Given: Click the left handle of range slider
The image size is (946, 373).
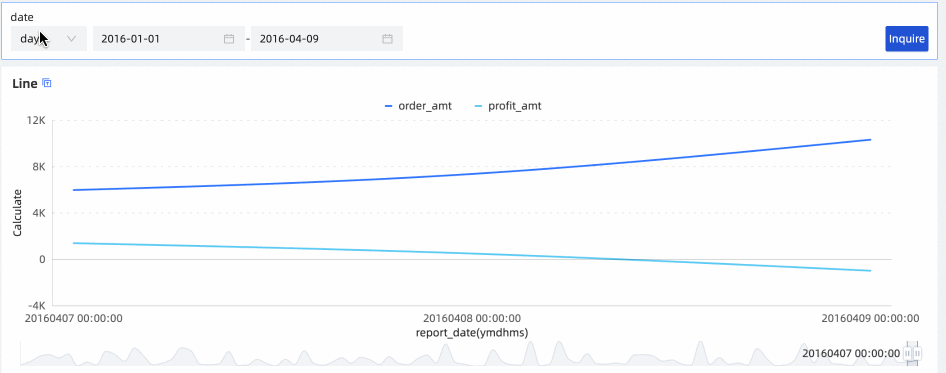Looking at the screenshot, I should point(907,353).
